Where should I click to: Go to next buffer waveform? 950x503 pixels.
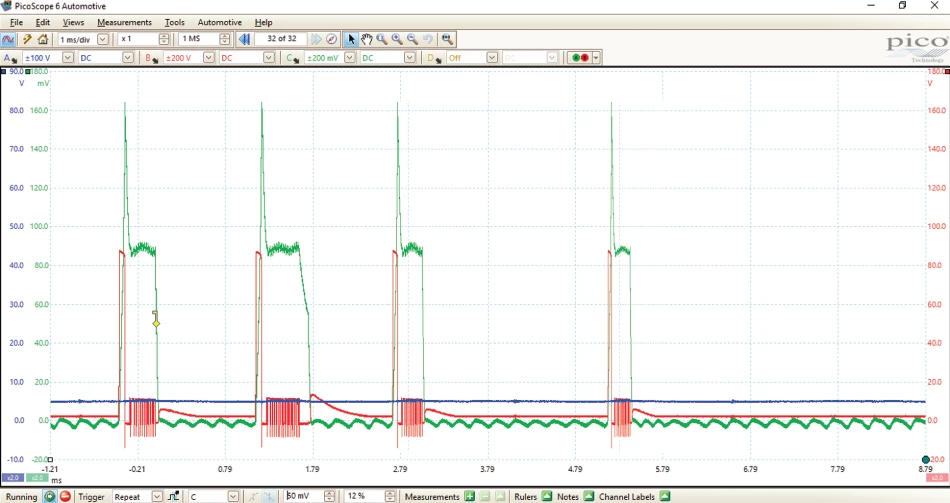click(x=316, y=39)
